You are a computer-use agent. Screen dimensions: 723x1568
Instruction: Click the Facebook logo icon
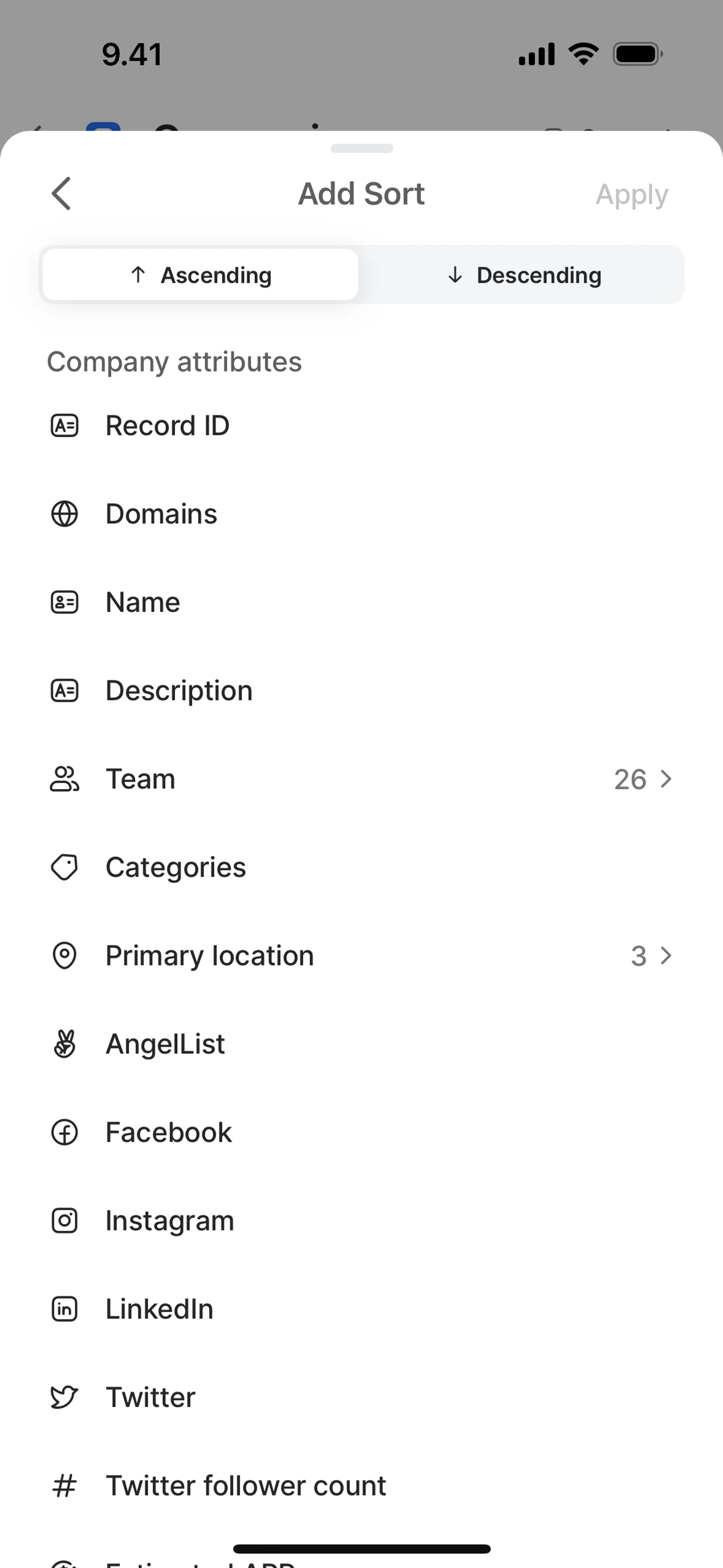(x=64, y=1132)
